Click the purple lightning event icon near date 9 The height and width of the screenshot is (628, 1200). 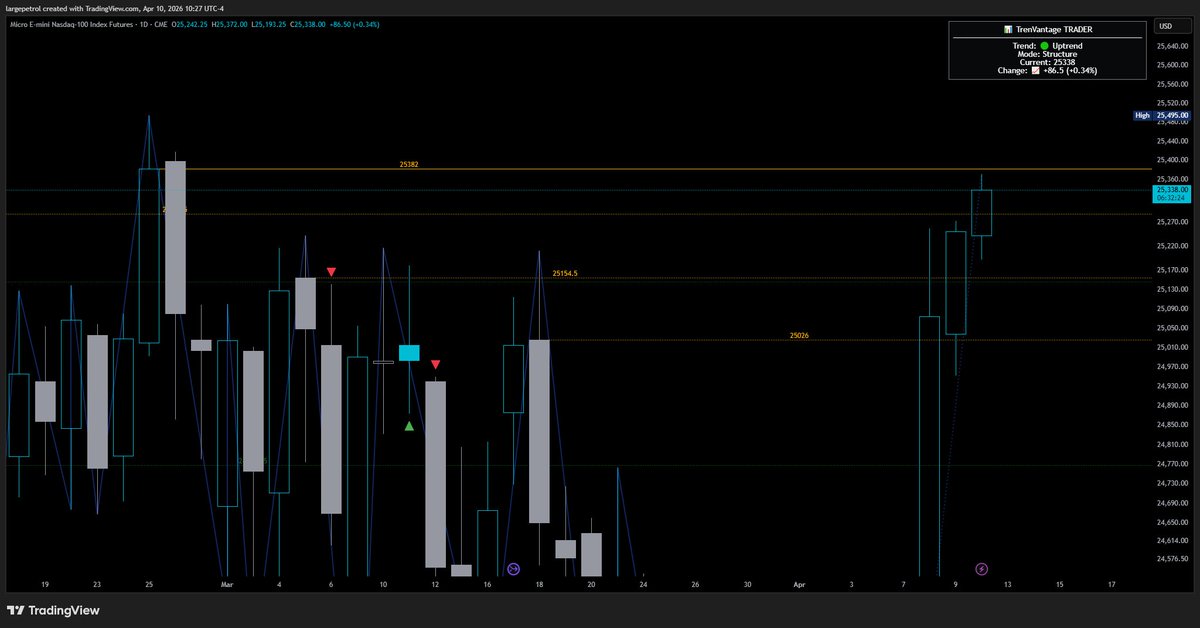click(981, 569)
